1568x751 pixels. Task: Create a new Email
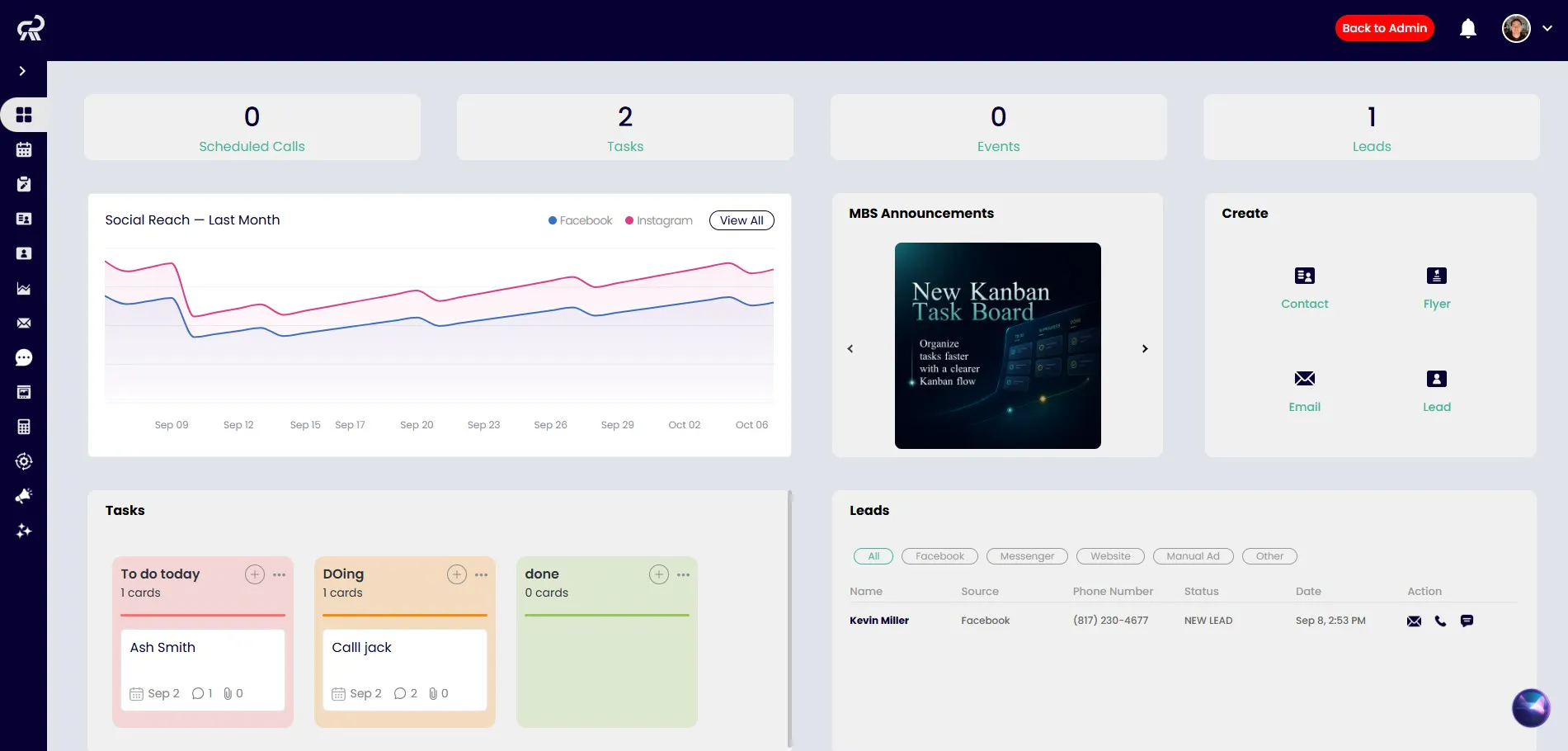(1305, 390)
